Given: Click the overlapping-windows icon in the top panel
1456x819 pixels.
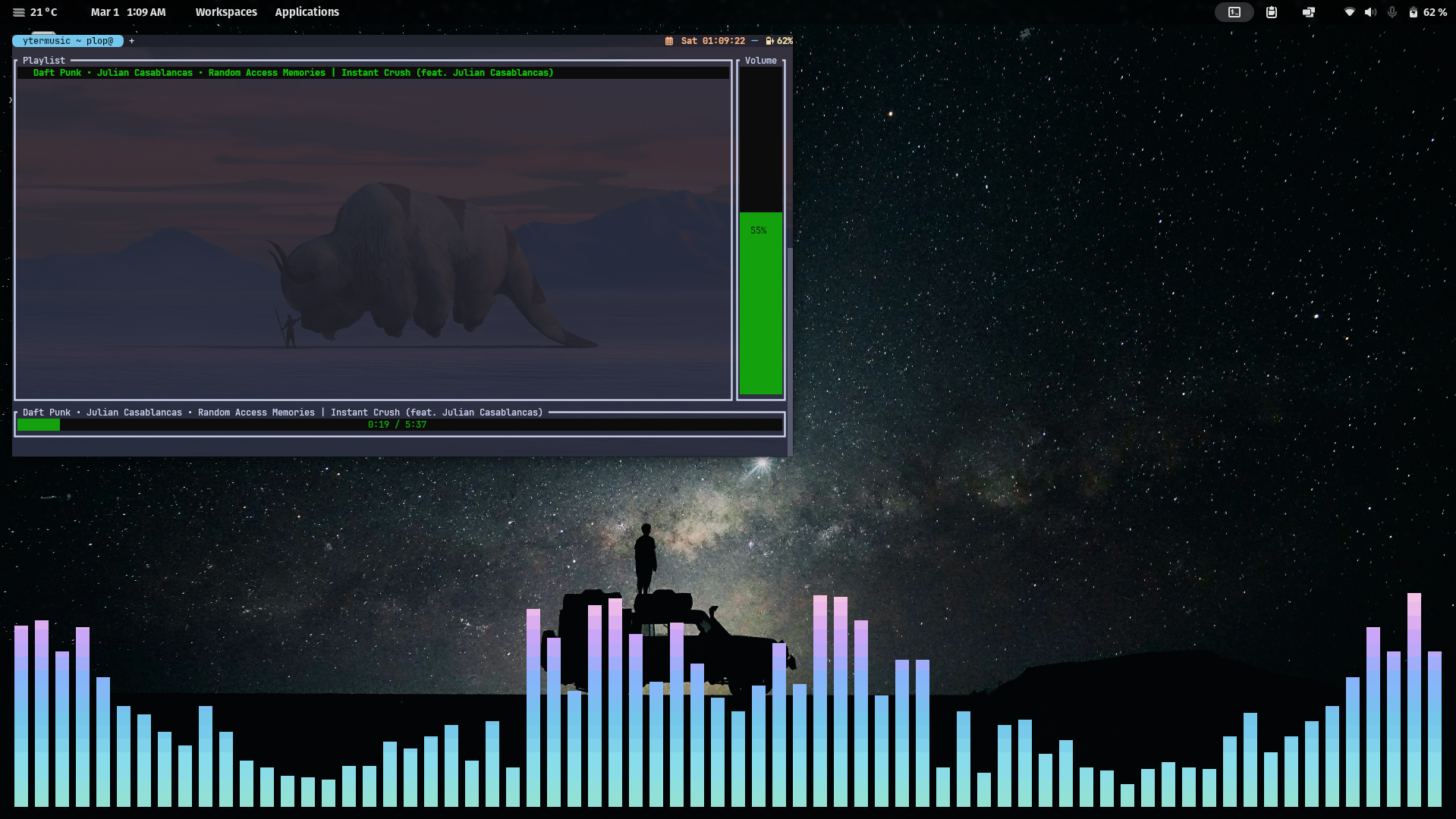Looking at the screenshot, I should point(1309,12).
